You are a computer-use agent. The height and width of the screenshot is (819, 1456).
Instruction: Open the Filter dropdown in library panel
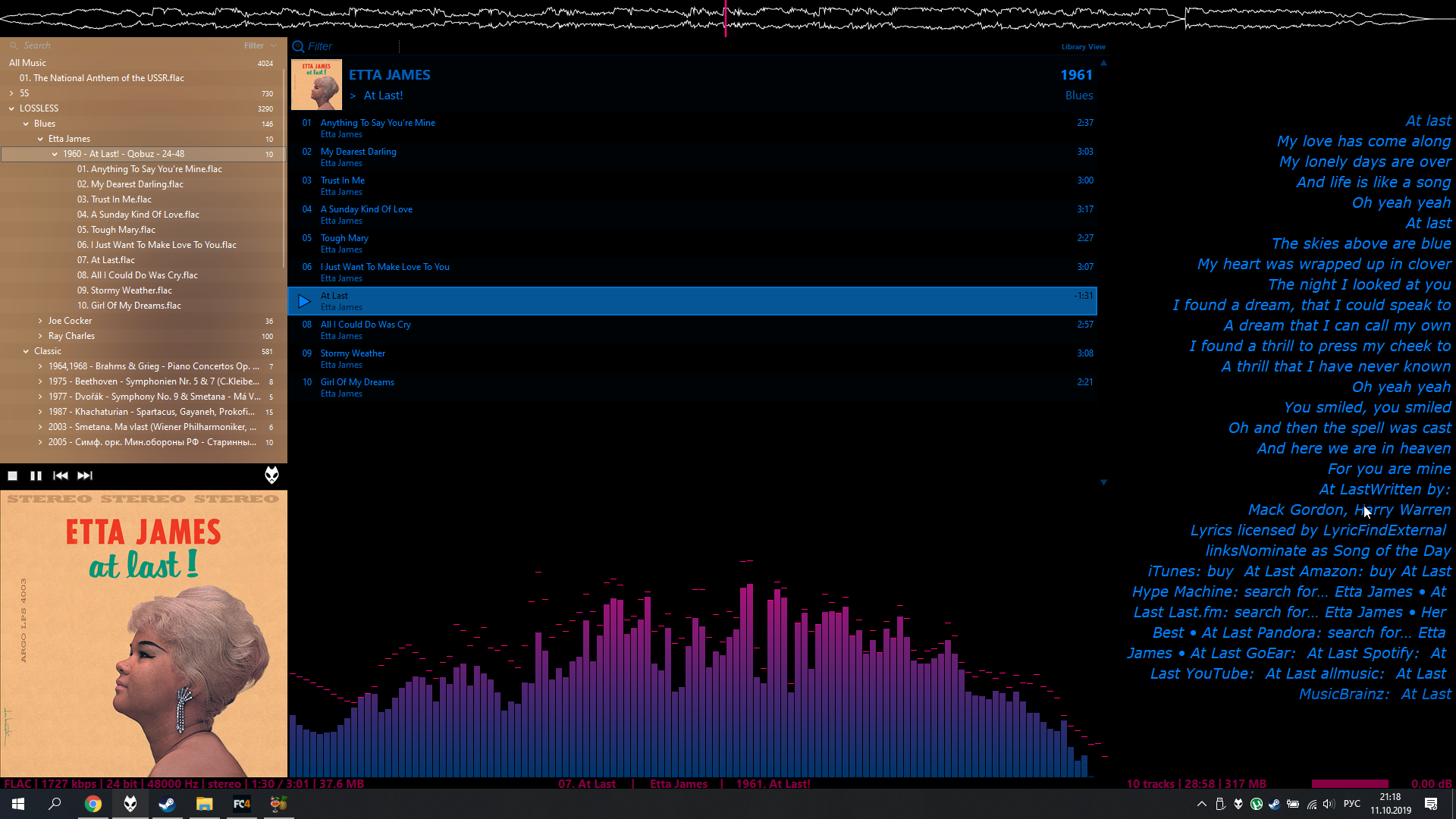point(260,45)
